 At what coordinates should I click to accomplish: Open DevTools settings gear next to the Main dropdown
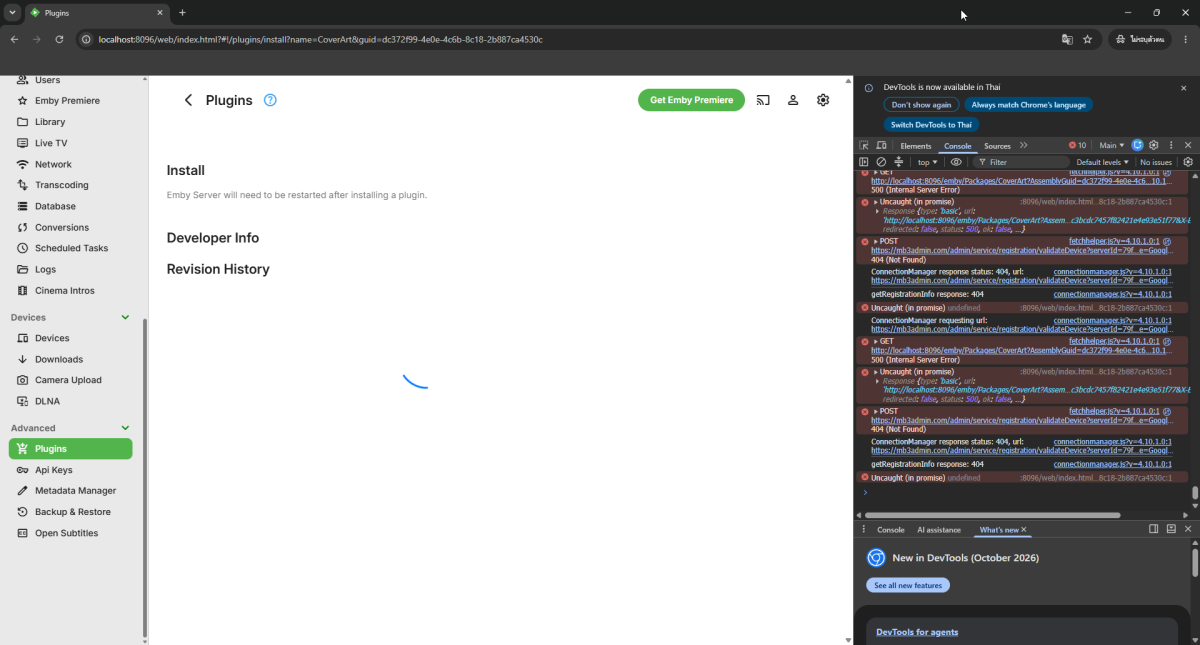pyautogui.click(x=1153, y=145)
